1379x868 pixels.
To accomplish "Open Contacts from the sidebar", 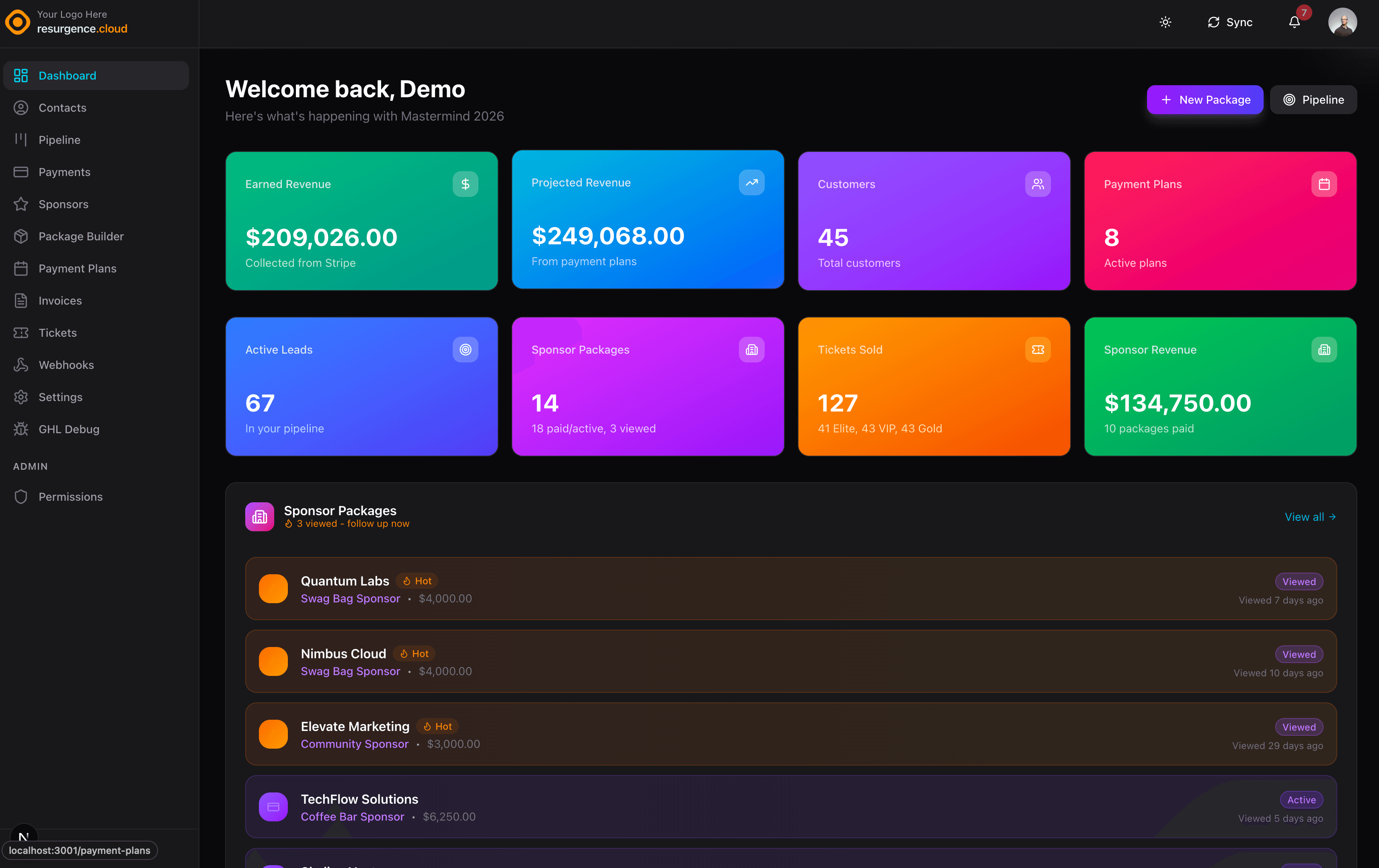I will pyautogui.click(x=62, y=107).
